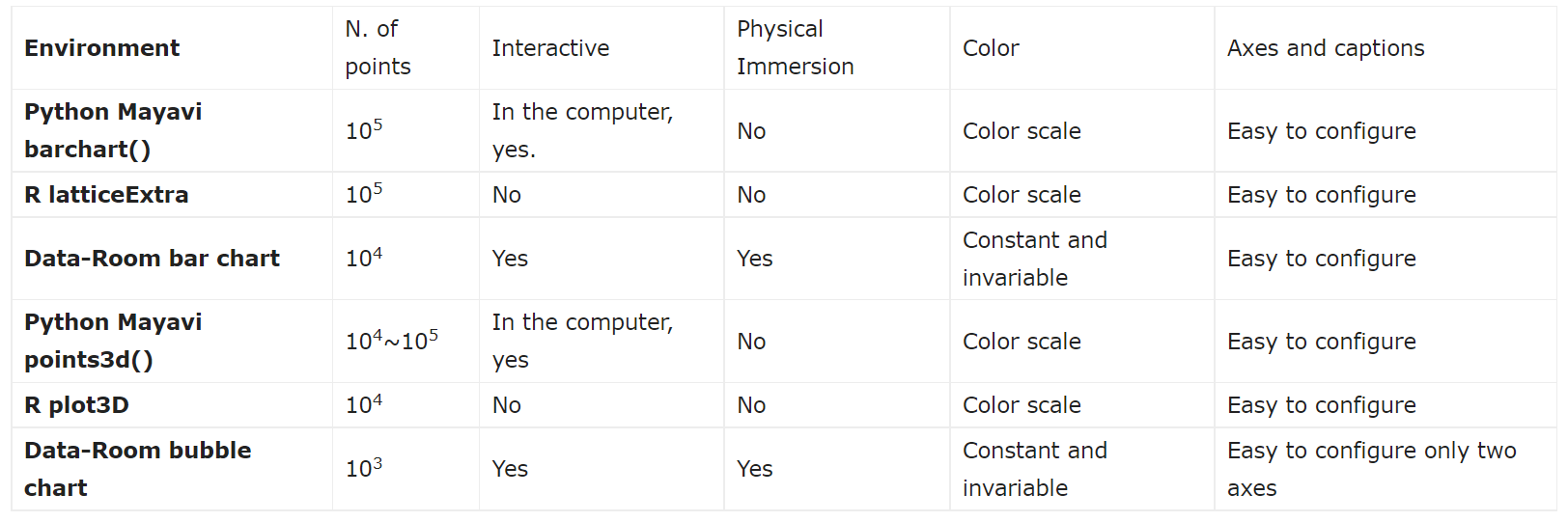Click 'In the computer, yes.' in barchart row
Screen dimensions: 1568x522
click(x=582, y=130)
